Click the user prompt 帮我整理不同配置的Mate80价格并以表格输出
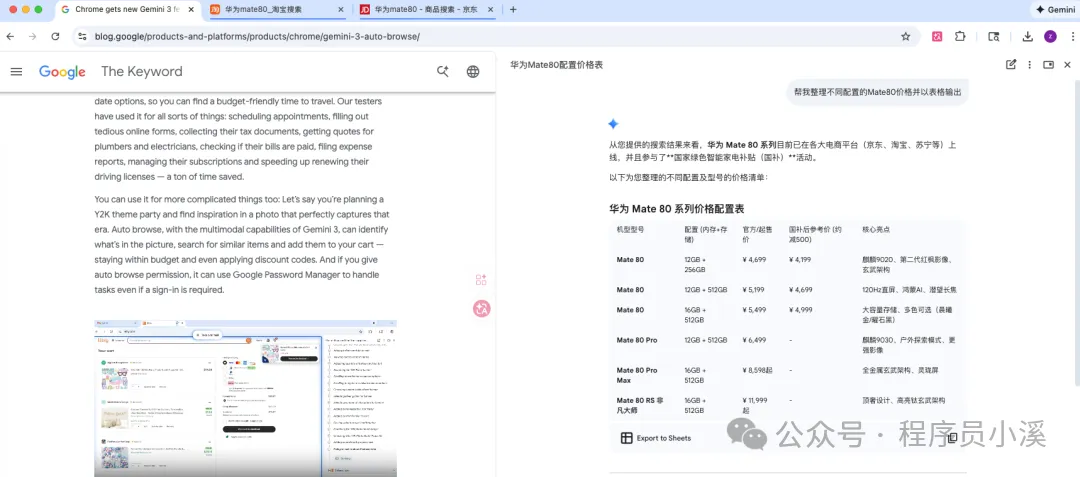Image resolution: width=1080 pixels, height=477 pixels. coord(877,92)
